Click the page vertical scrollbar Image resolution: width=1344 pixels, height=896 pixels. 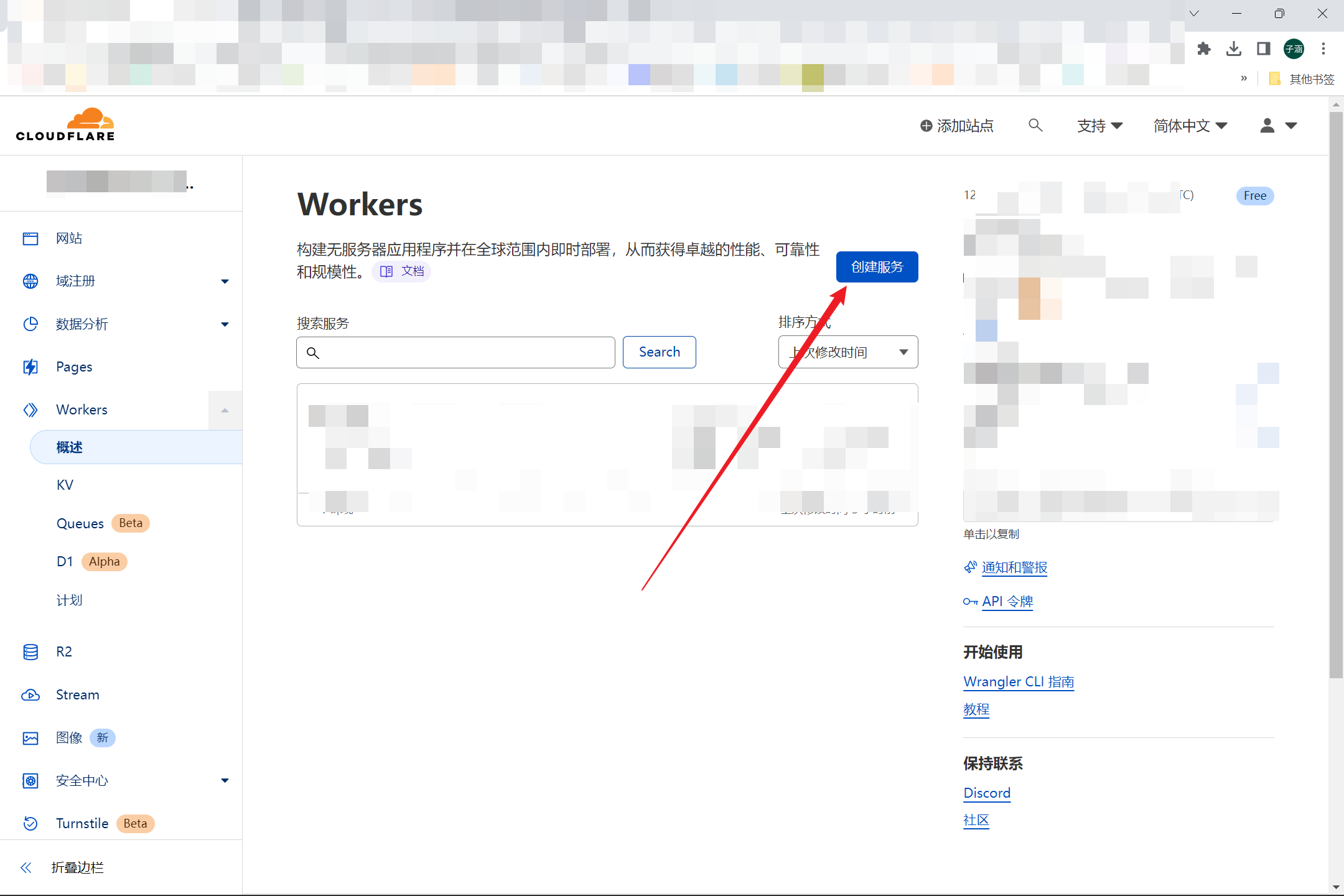coord(1336,395)
